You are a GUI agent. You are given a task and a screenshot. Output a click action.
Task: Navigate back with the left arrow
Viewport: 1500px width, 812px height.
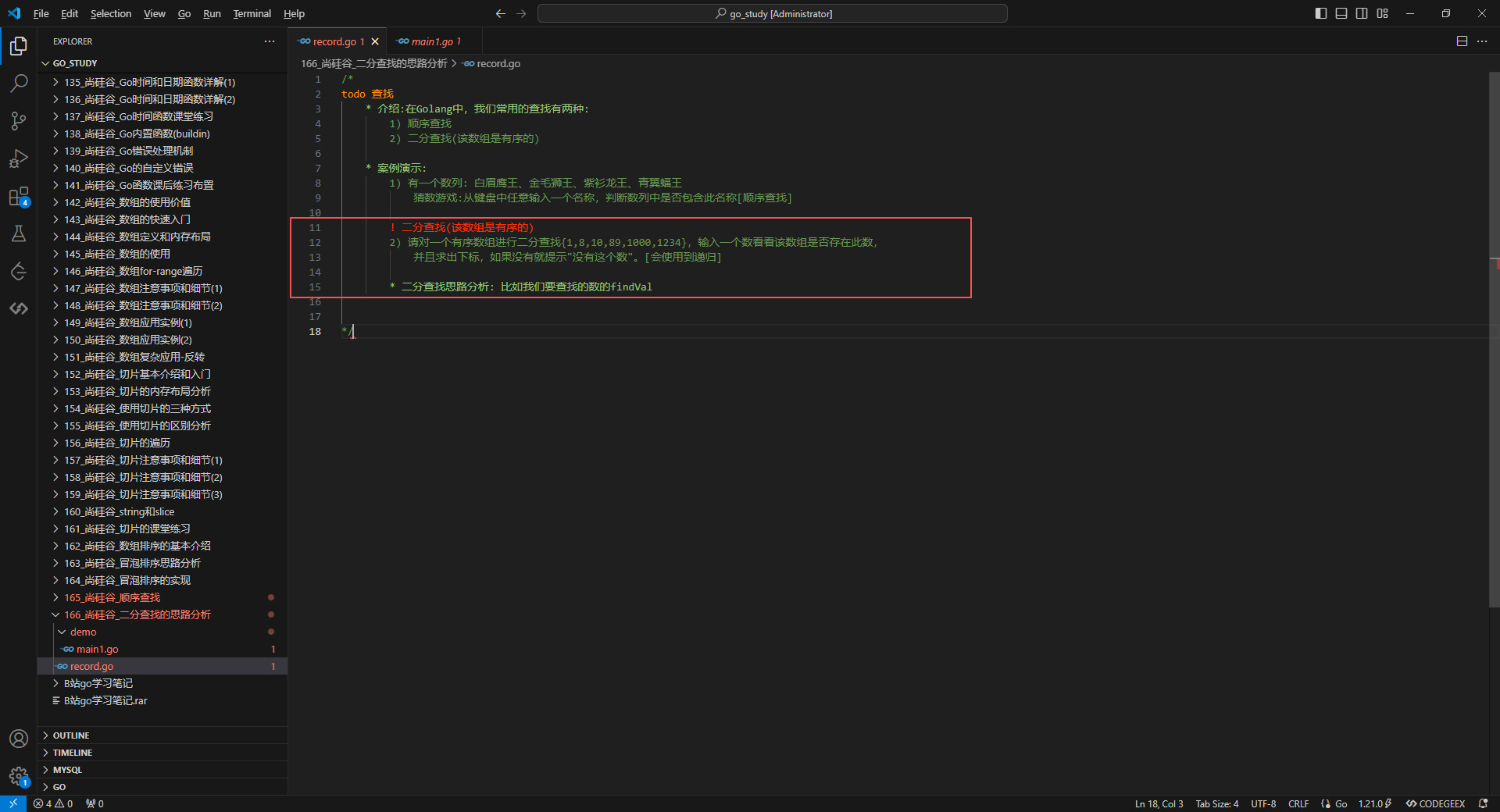point(501,13)
